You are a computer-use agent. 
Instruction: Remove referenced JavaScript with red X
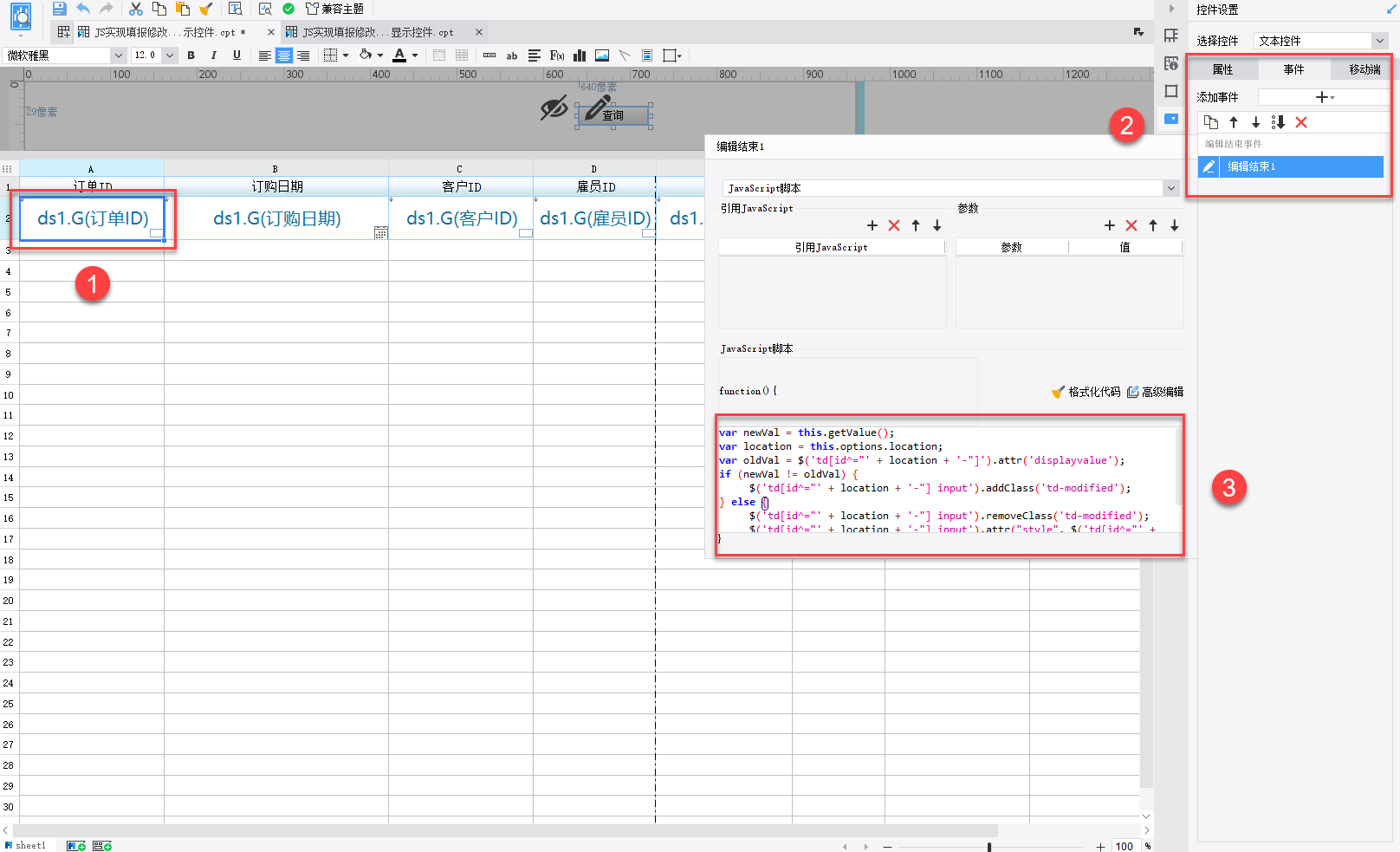click(894, 225)
